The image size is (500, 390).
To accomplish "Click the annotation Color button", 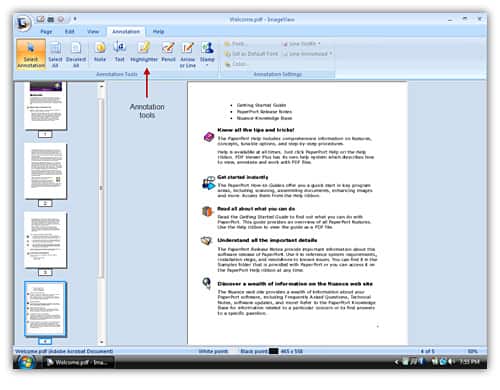I will pyautogui.click(x=236, y=64).
